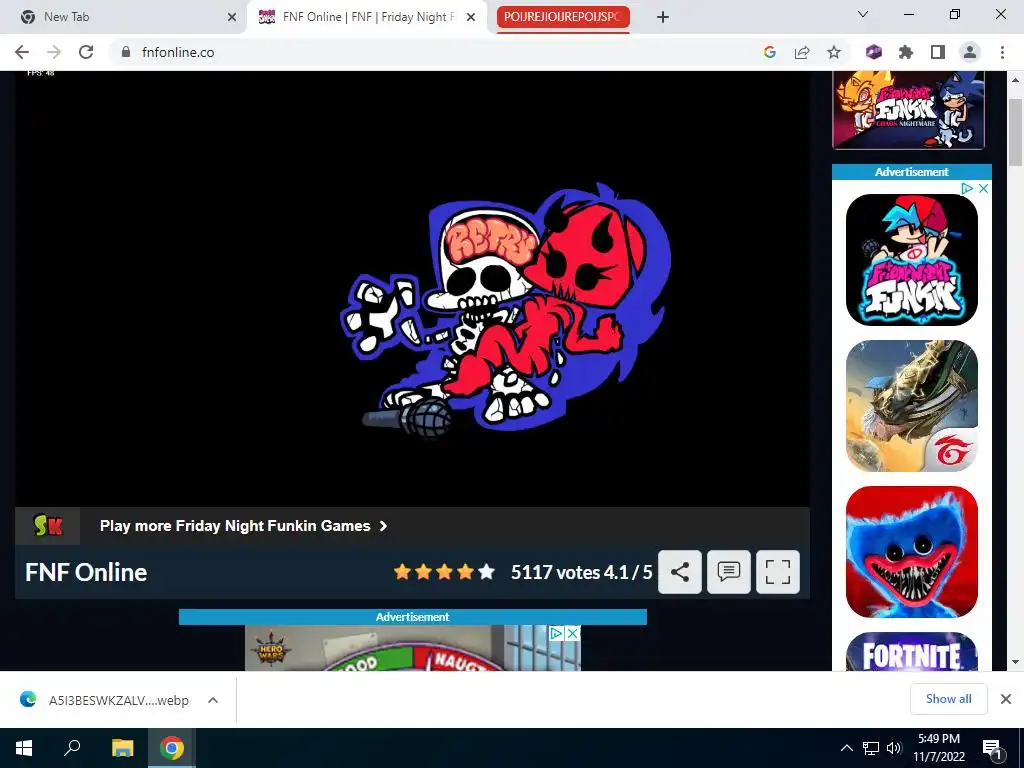Click the Hero Wars banner advertisement

click(413, 648)
